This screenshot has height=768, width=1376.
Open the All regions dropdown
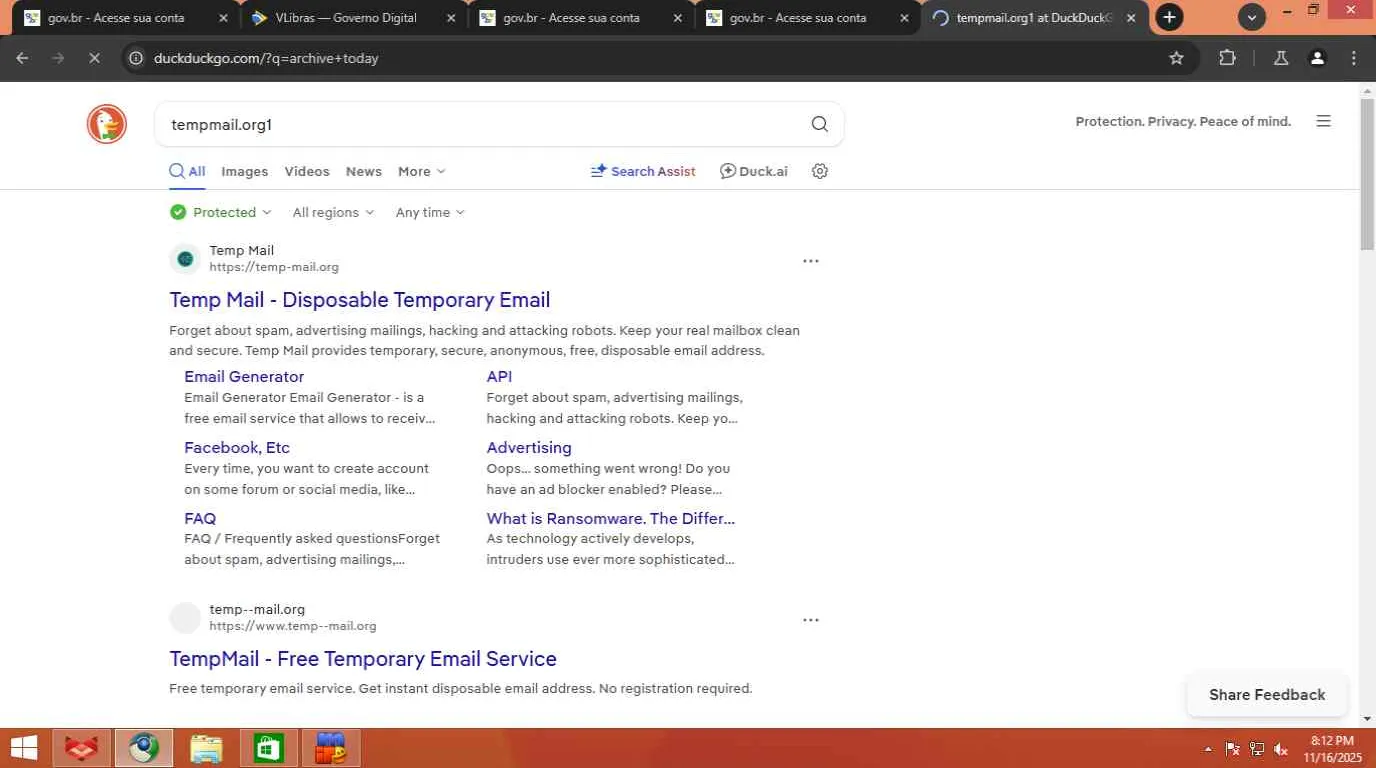(333, 212)
